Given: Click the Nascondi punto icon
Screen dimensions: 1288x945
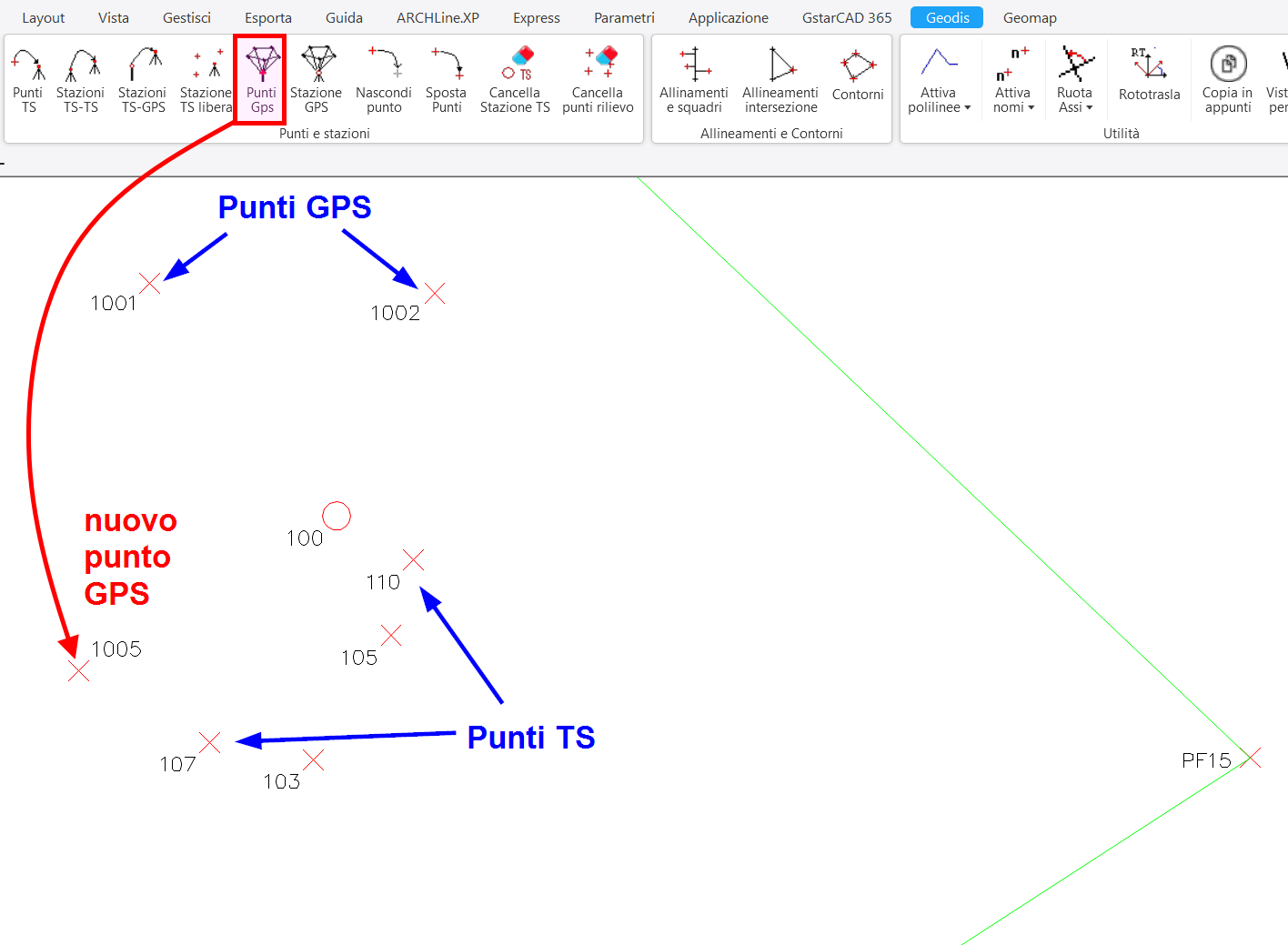Looking at the screenshot, I should (x=383, y=80).
